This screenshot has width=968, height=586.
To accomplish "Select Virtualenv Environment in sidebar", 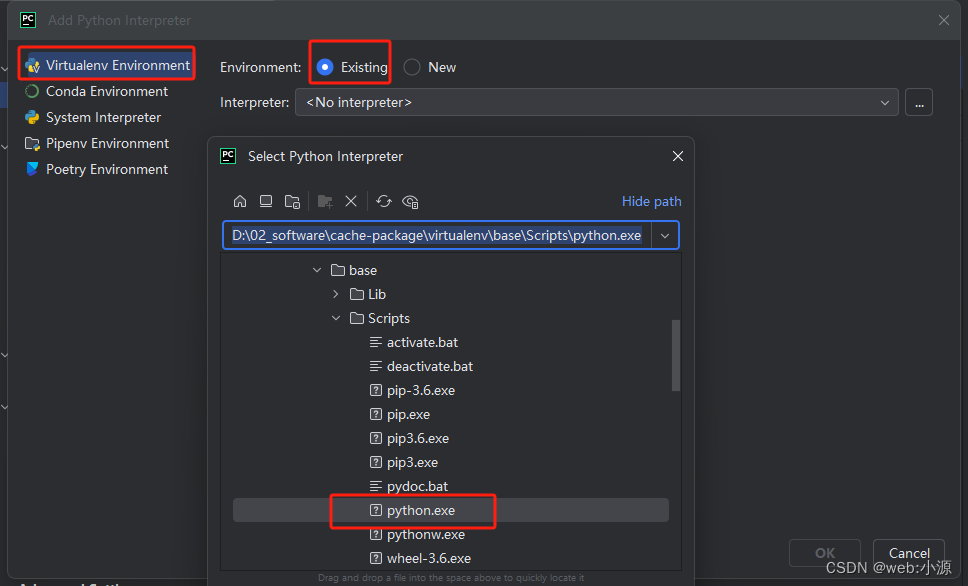I will point(107,65).
